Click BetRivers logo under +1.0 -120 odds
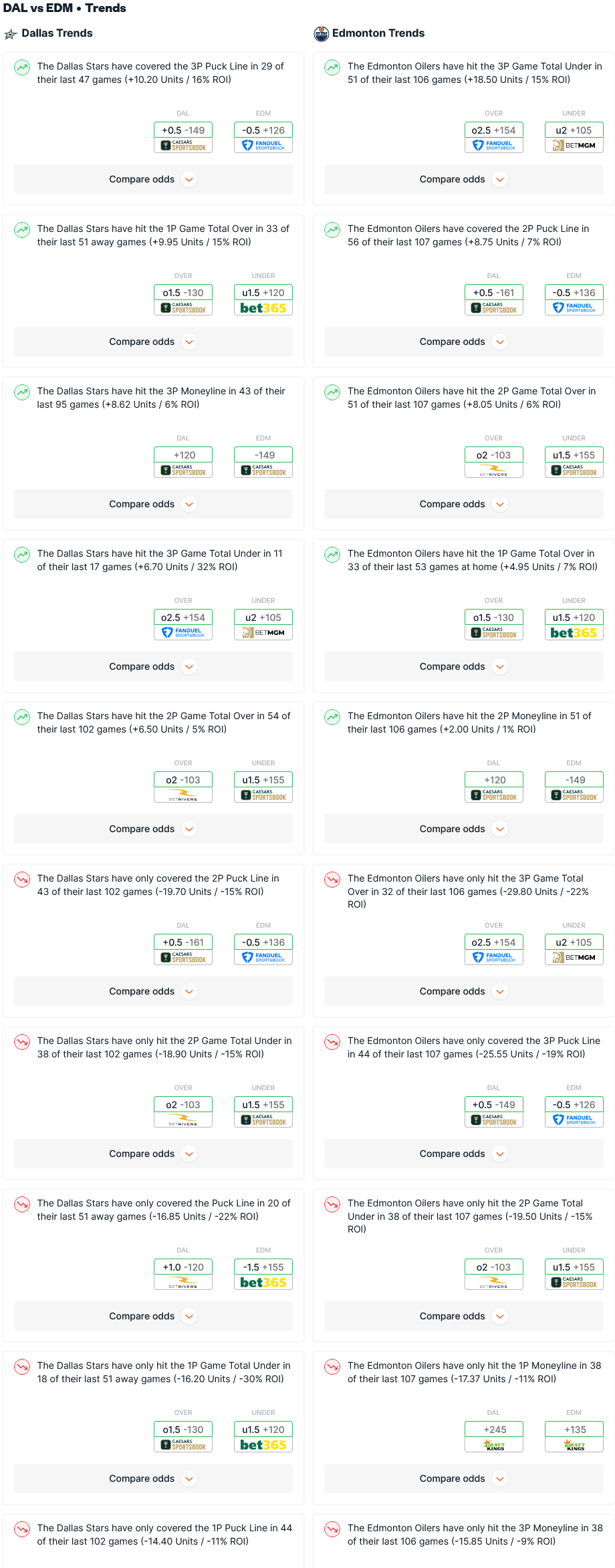Screen dimensions: 615x1568 pyautogui.click(x=183, y=1283)
